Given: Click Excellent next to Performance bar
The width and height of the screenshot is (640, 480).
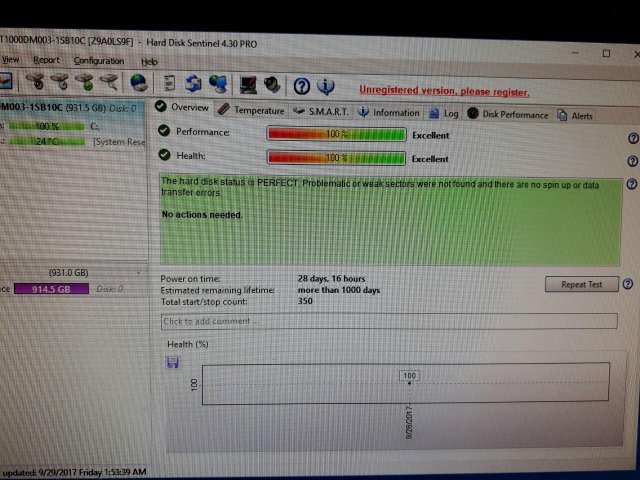Looking at the screenshot, I should click(431, 135).
